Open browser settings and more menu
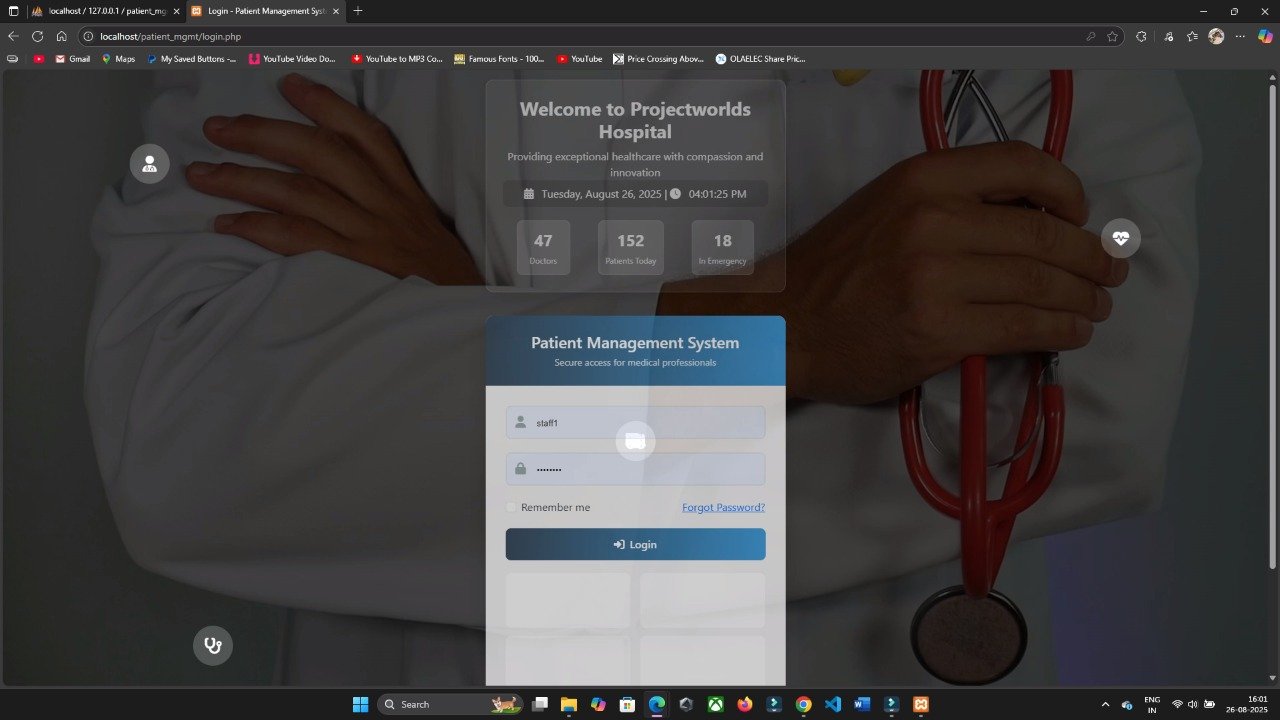The width and height of the screenshot is (1280, 720). tap(1240, 36)
